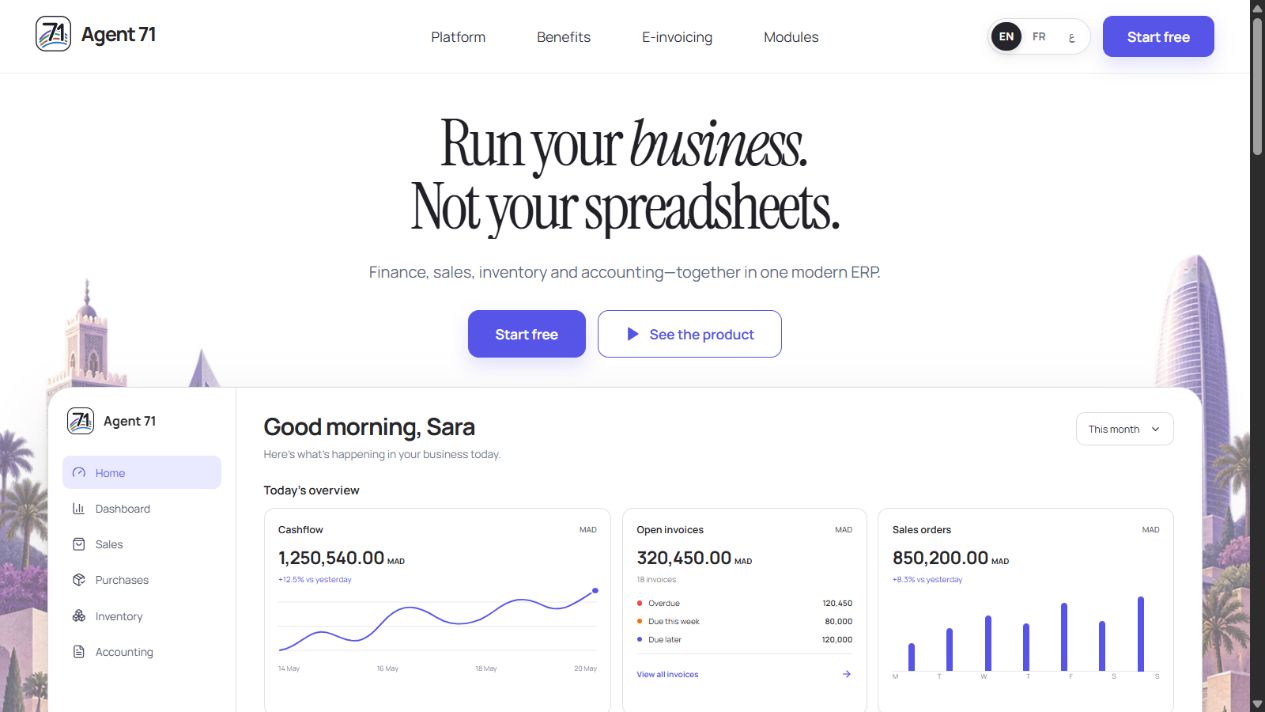The width and height of the screenshot is (1265, 712).
Task: Click the Agent 71 logo in dashboard sidebar
Action: point(80,421)
